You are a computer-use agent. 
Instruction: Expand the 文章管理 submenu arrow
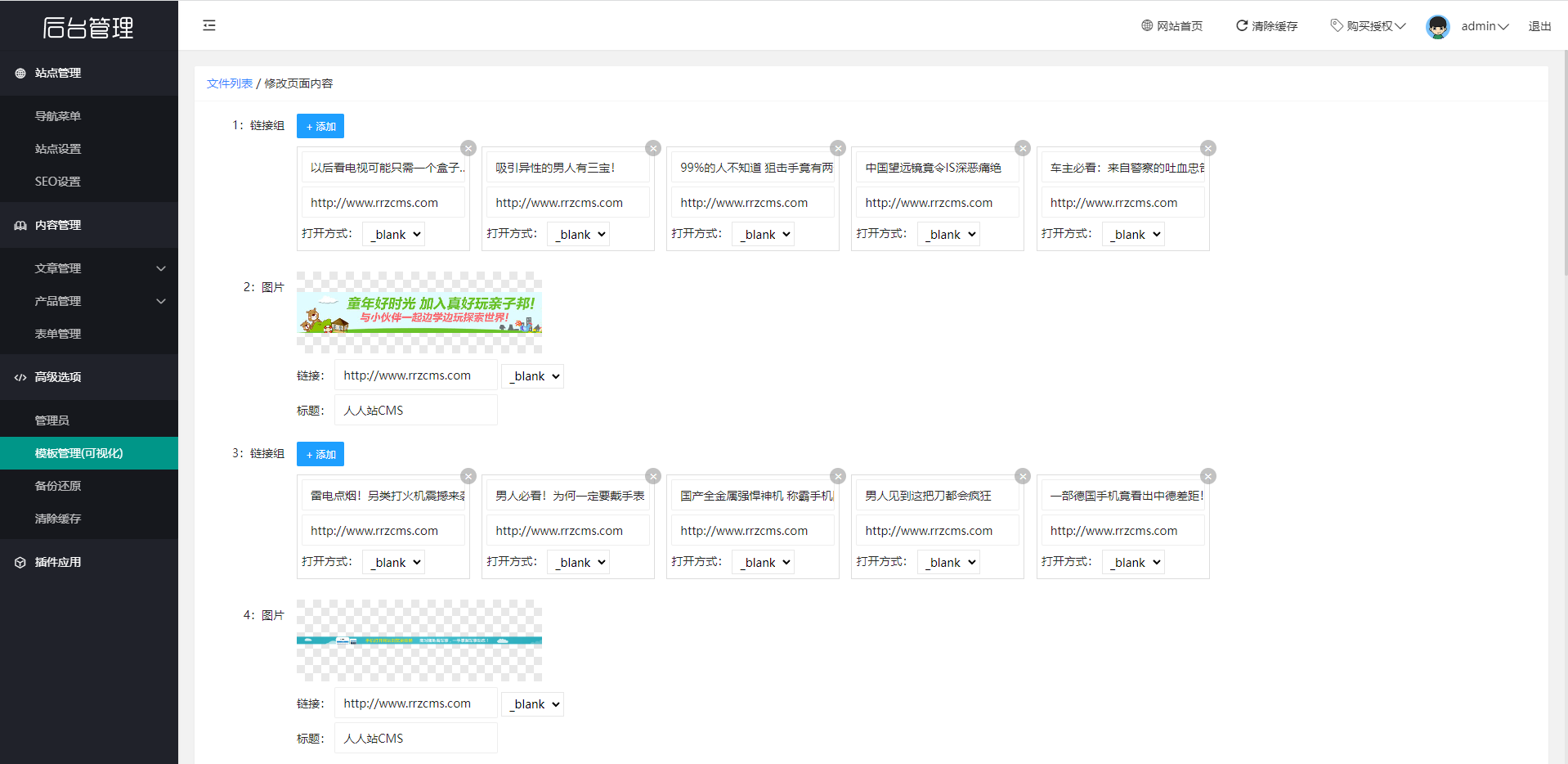161,268
